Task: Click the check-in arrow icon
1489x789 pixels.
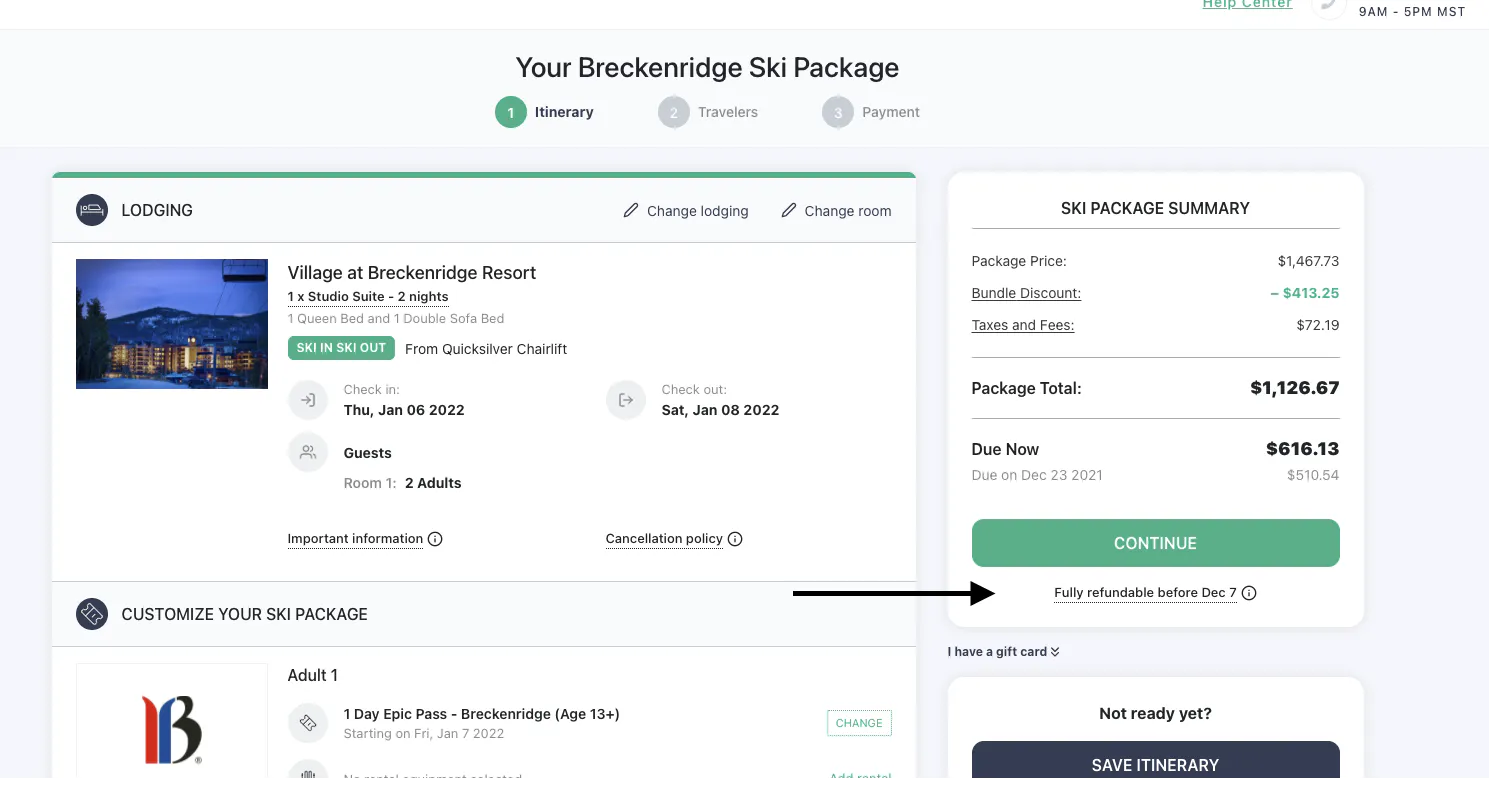Action: tap(308, 400)
